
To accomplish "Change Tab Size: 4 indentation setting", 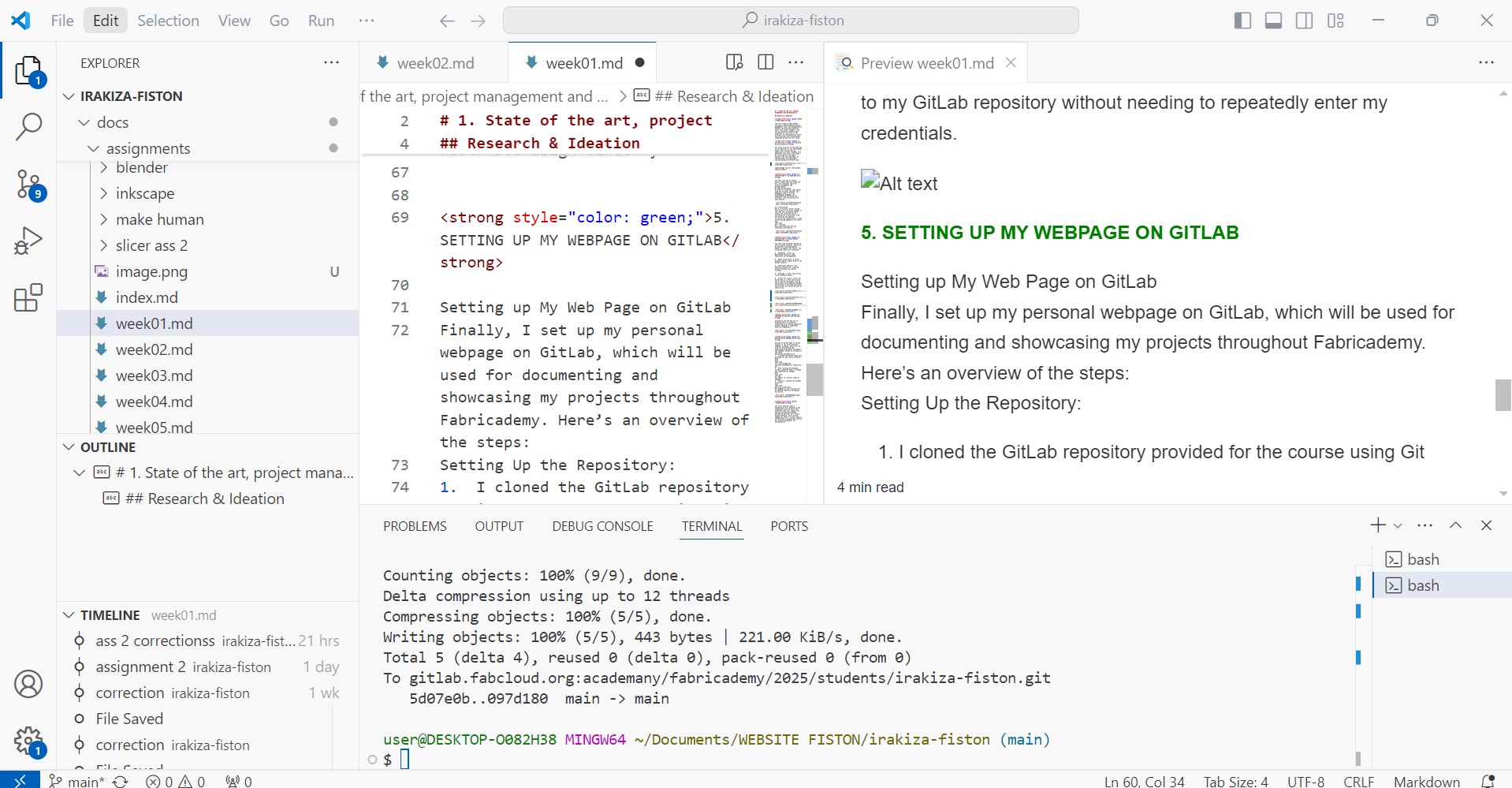I will pos(1235,781).
